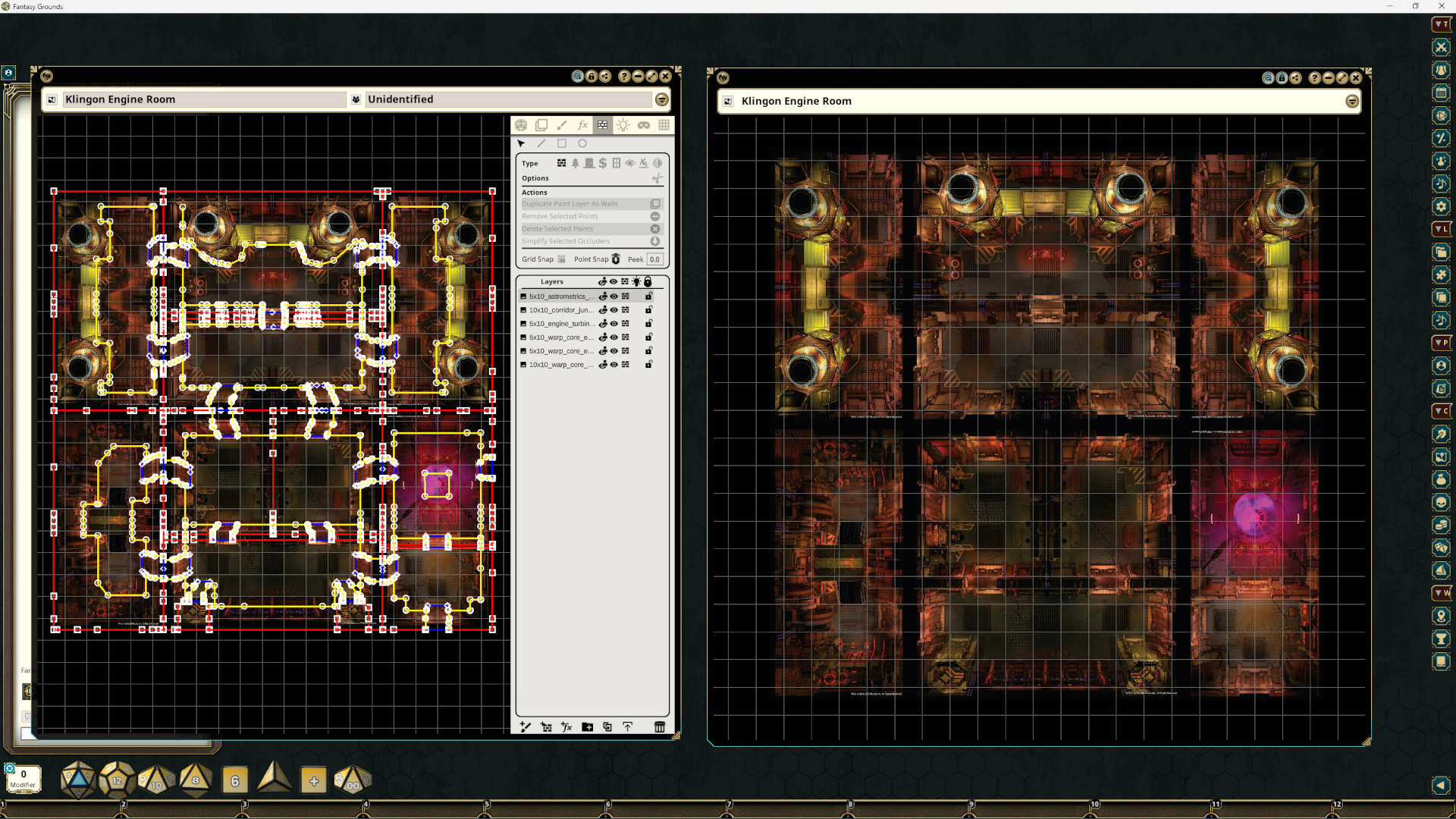Image resolution: width=1456 pixels, height=819 pixels.
Task: Hide the 5x10_astrometrics layer with its eye toggle
Action: pyautogui.click(x=613, y=296)
